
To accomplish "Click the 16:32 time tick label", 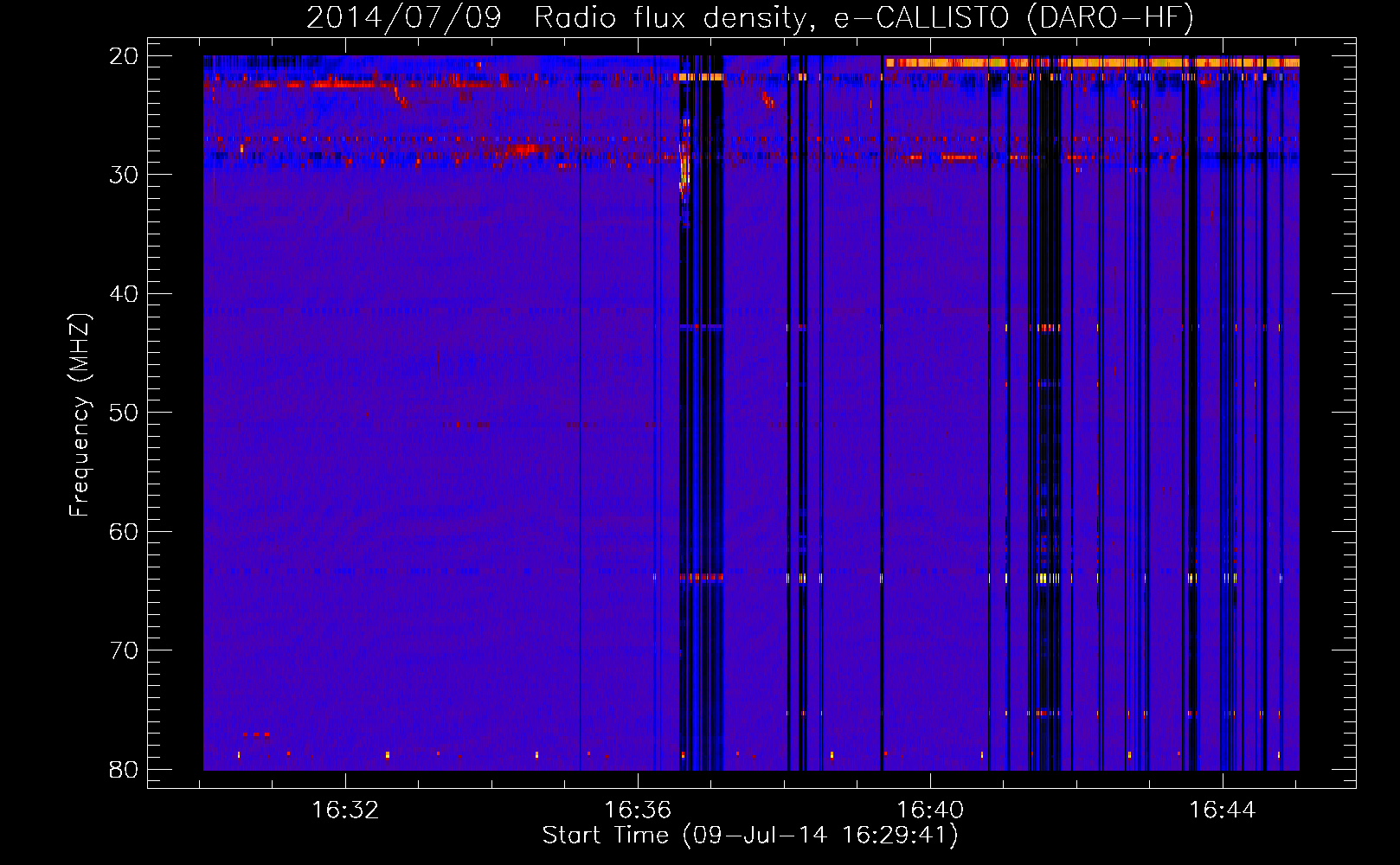I will (345, 811).
